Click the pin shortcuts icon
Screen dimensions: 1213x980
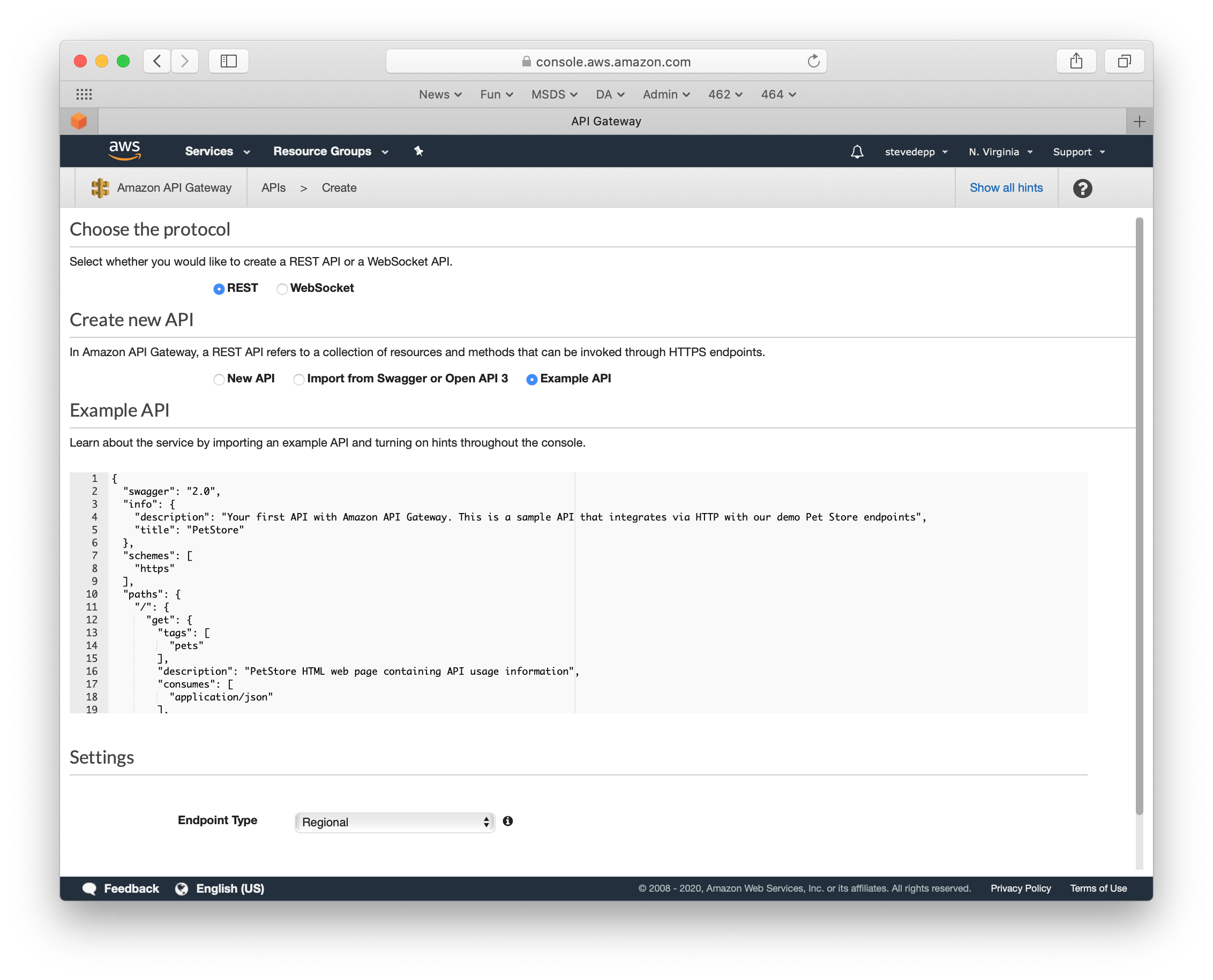tap(418, 152)
